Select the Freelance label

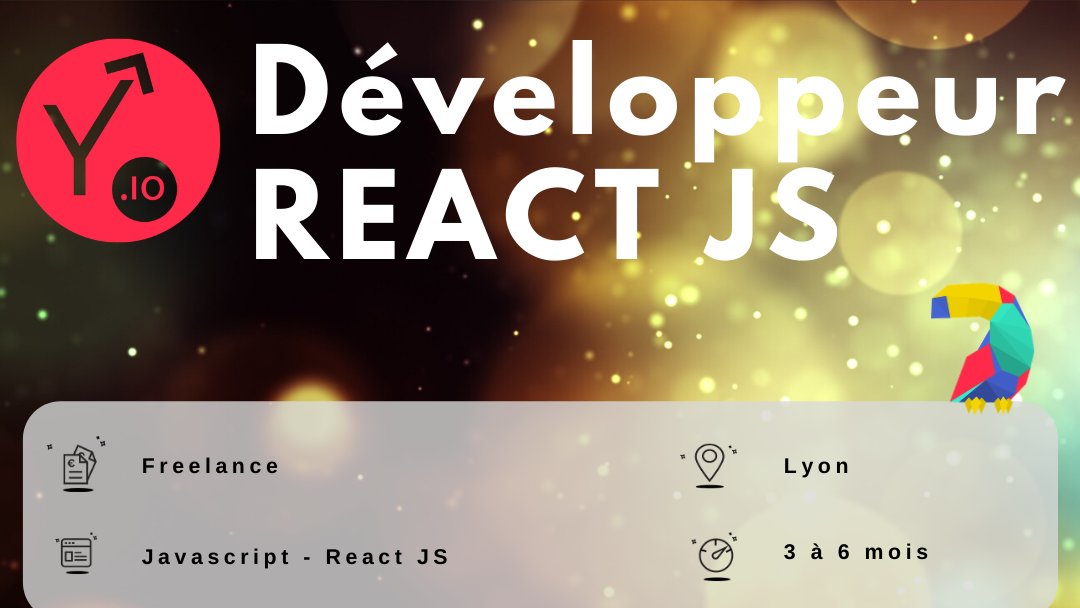pos(211,465)
